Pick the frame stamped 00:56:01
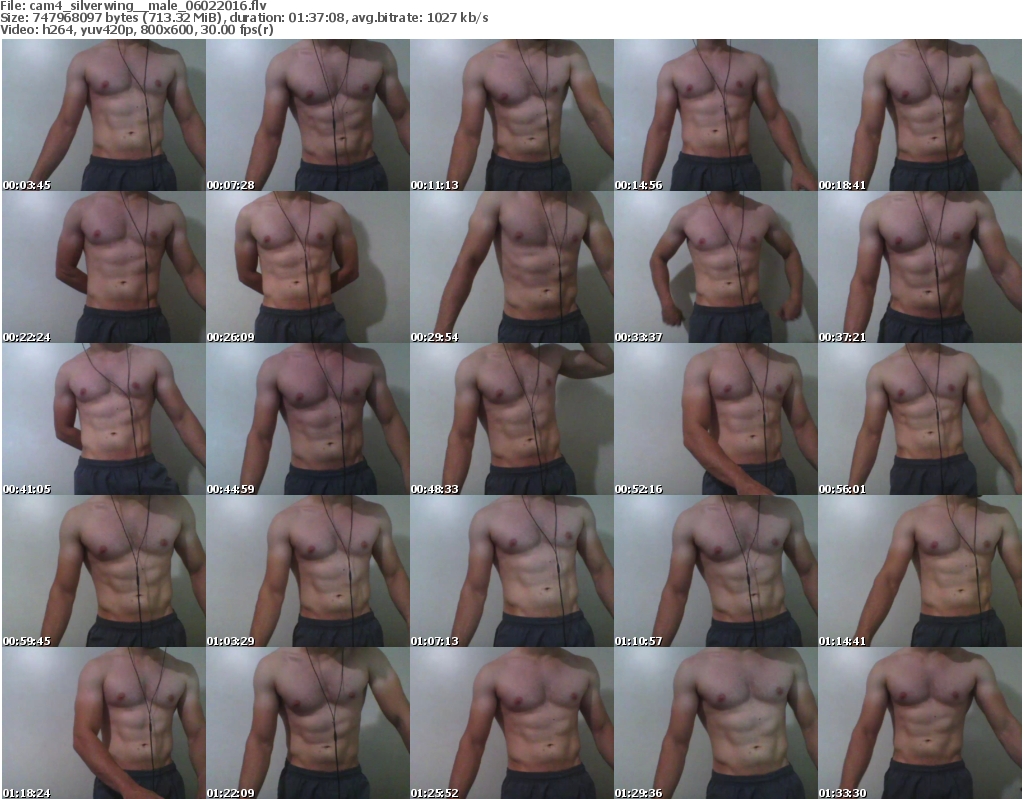This screenshot has height=799, width=1024. pyautogui.click(x=920, y=419)
